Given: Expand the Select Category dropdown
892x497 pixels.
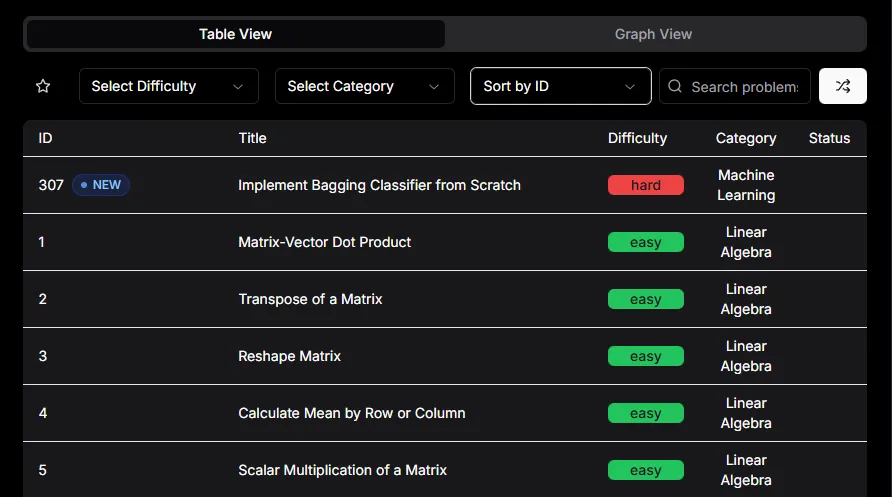Looking at the screenshot, I should point(364,86).
